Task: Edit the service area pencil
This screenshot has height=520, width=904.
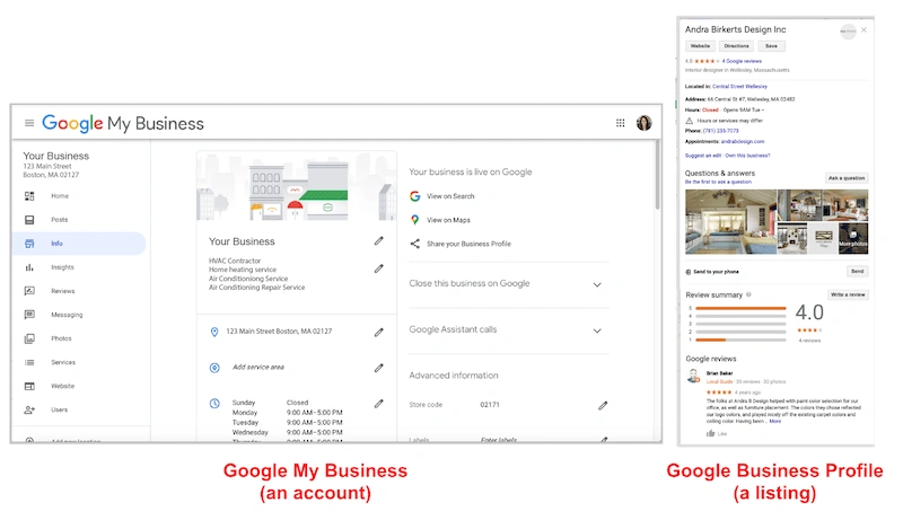Action: pyautogui.click(x=379, y=368)
